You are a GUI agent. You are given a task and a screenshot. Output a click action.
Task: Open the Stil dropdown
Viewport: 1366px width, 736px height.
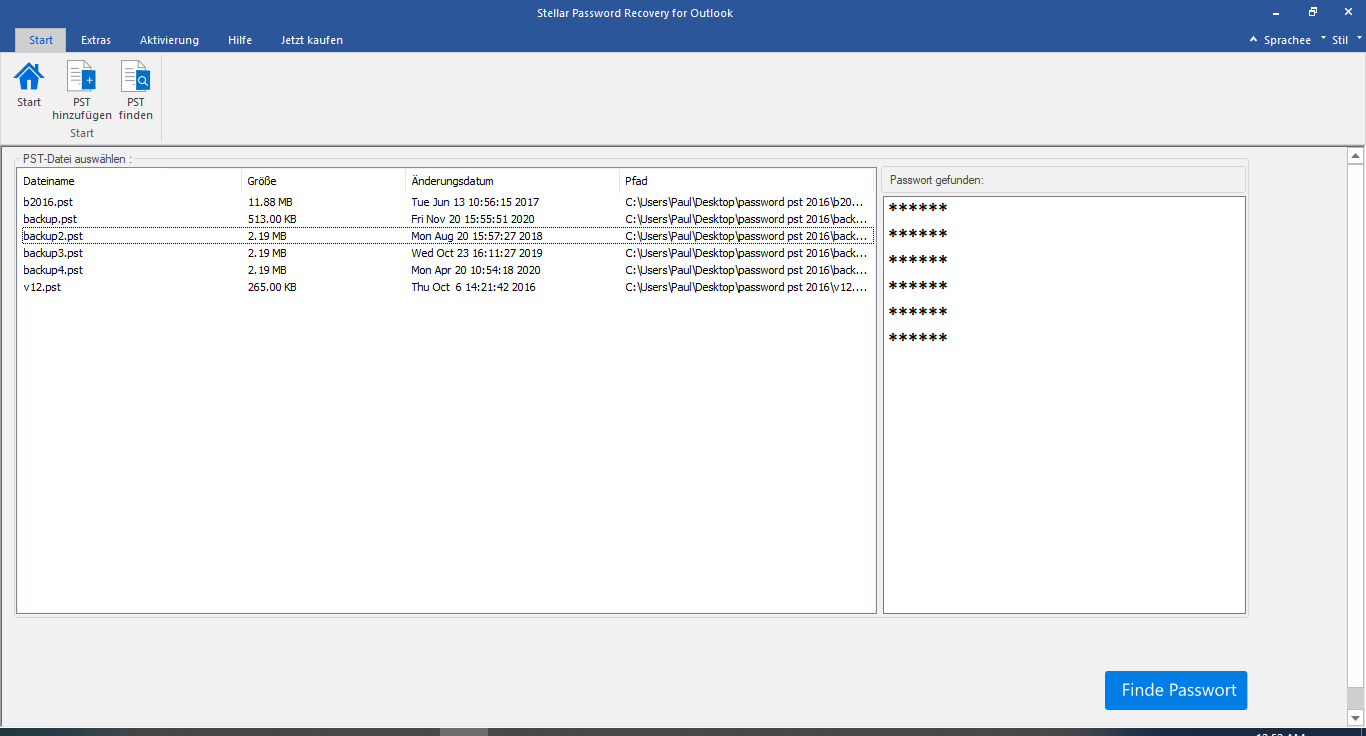coord(1347,40)
